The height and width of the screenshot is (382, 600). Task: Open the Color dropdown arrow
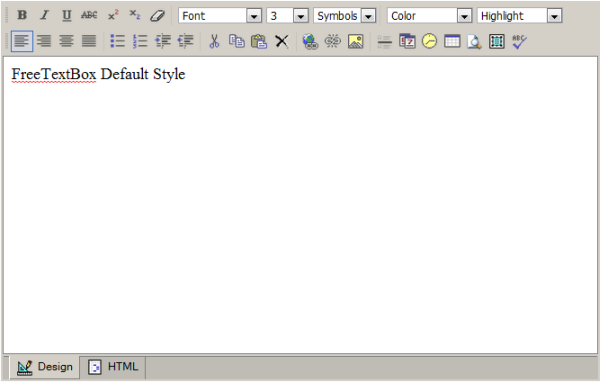click(x=464, y=16)
